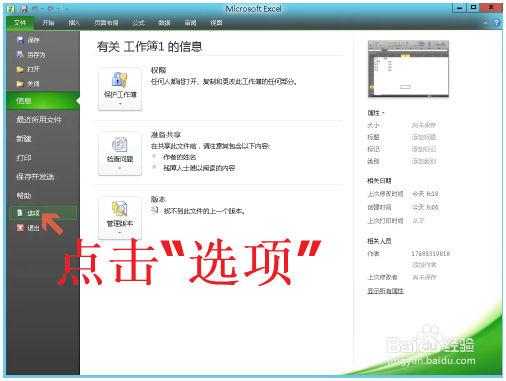Click the 添加作者 (Add an author) field
The height and width of the screenshot is (381, 506).
coord(424,265)
